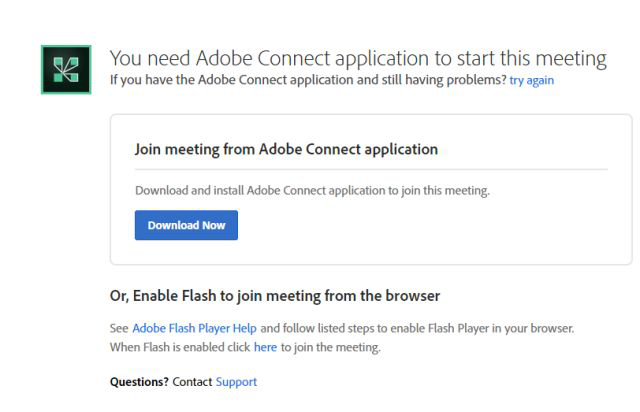Screen dimensions: 640x412
Task: Click the 'Join meeting from Adobe Connect application' title
Action: coord(286,149)
